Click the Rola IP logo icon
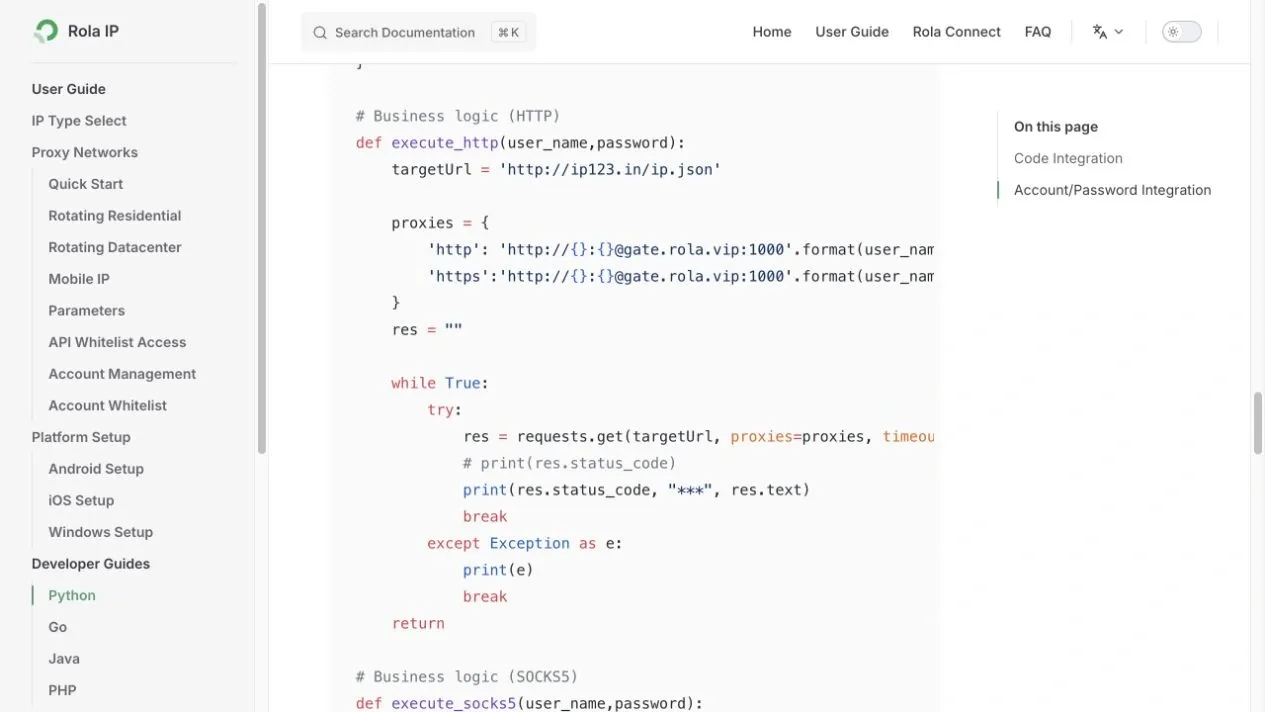The width and height of the screenshot is (1265, 712). point(46,31)
